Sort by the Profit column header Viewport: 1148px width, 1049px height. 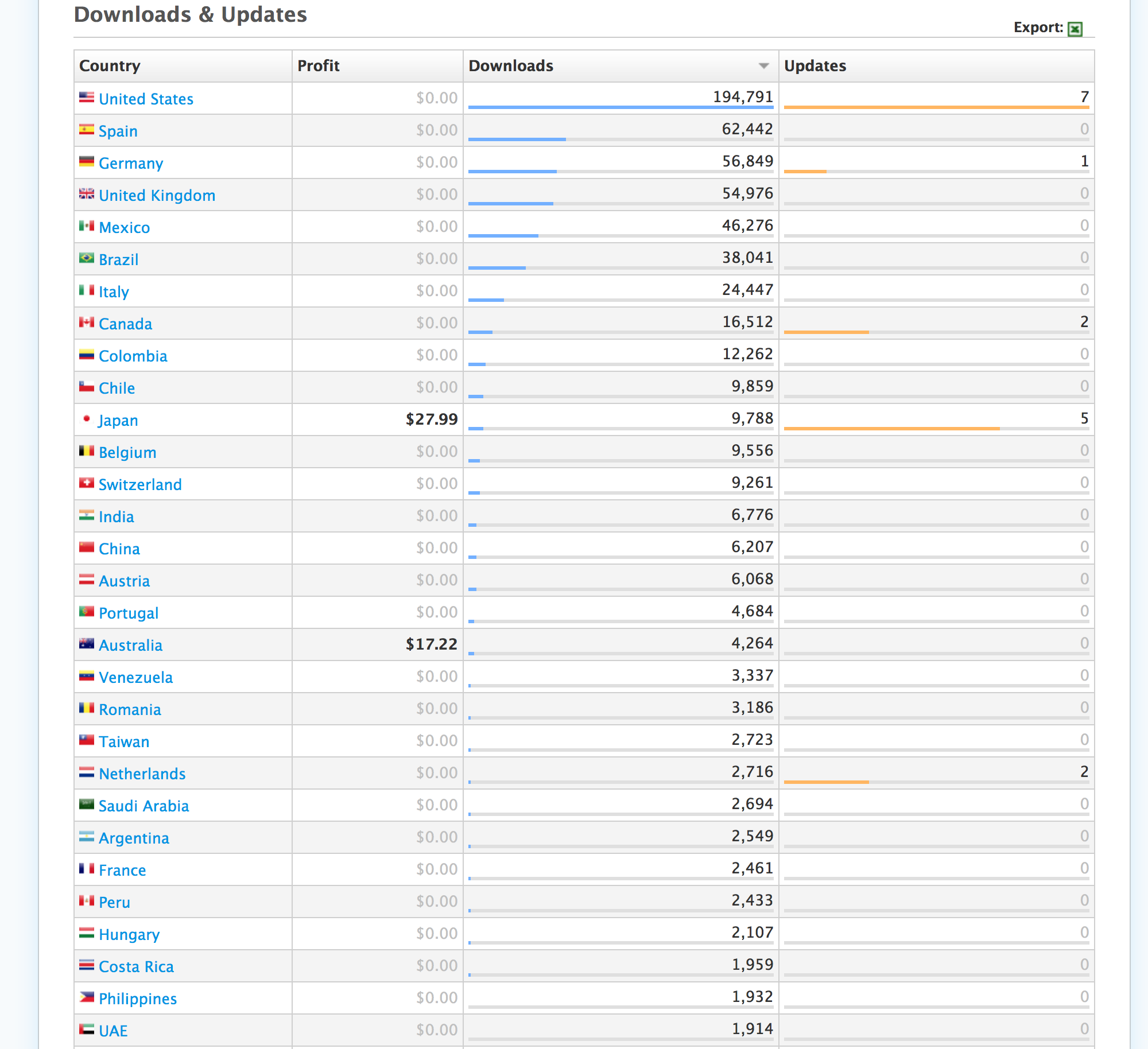click(319, 66)
